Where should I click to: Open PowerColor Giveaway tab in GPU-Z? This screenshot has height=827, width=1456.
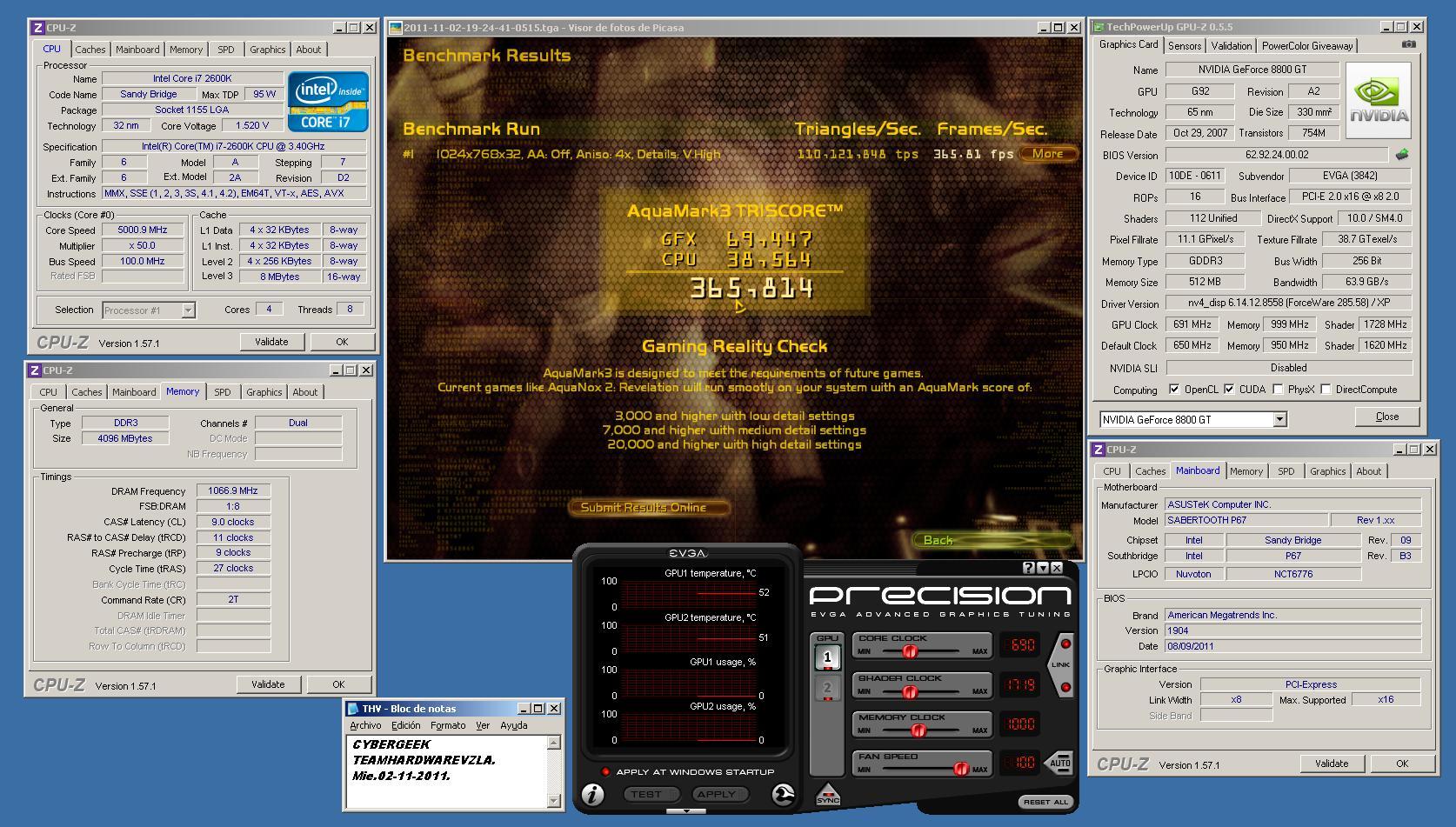[1307, 46]
